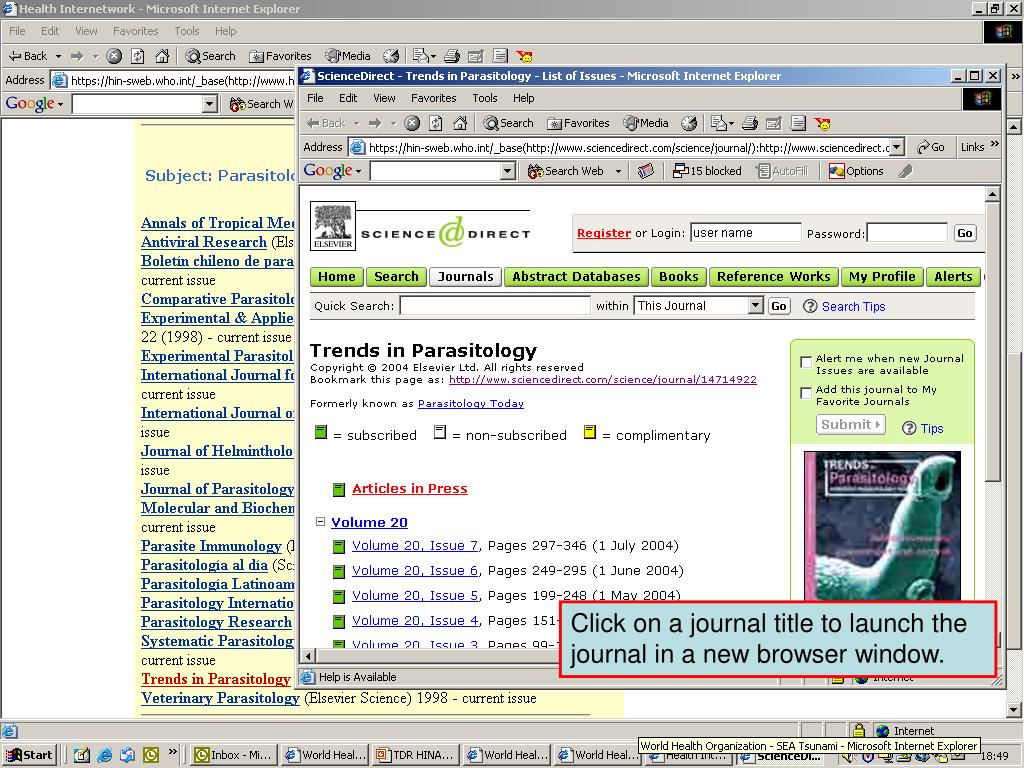1024x768 pixels.
Task: Click Google toolbar highlighter pen icon
Action: coord(905,171)
